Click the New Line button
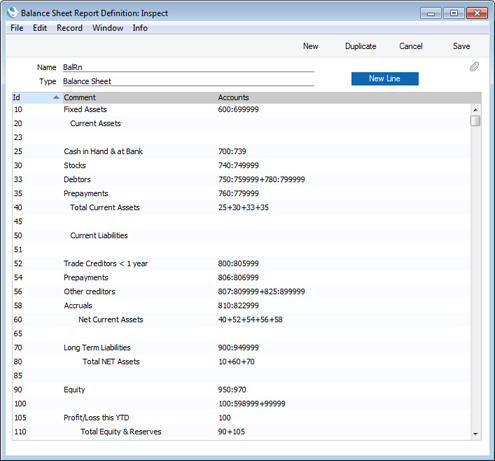This screenshot has width=495, height=461. click(x=385, y=79)
